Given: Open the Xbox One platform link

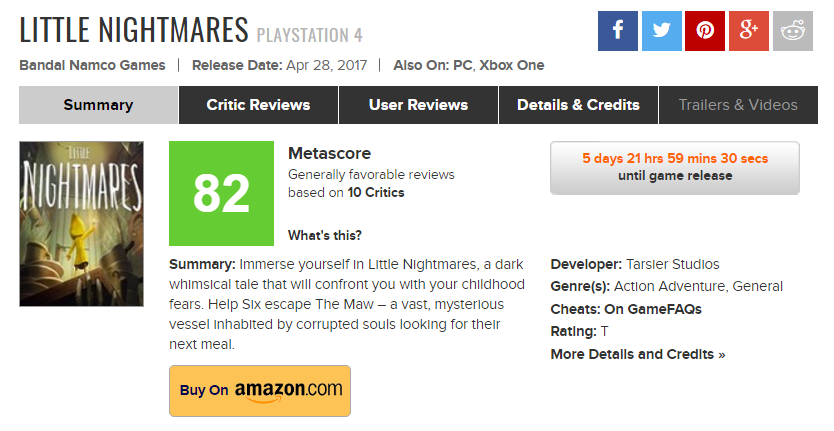Looking at the screenshot, I should (512, 65).
